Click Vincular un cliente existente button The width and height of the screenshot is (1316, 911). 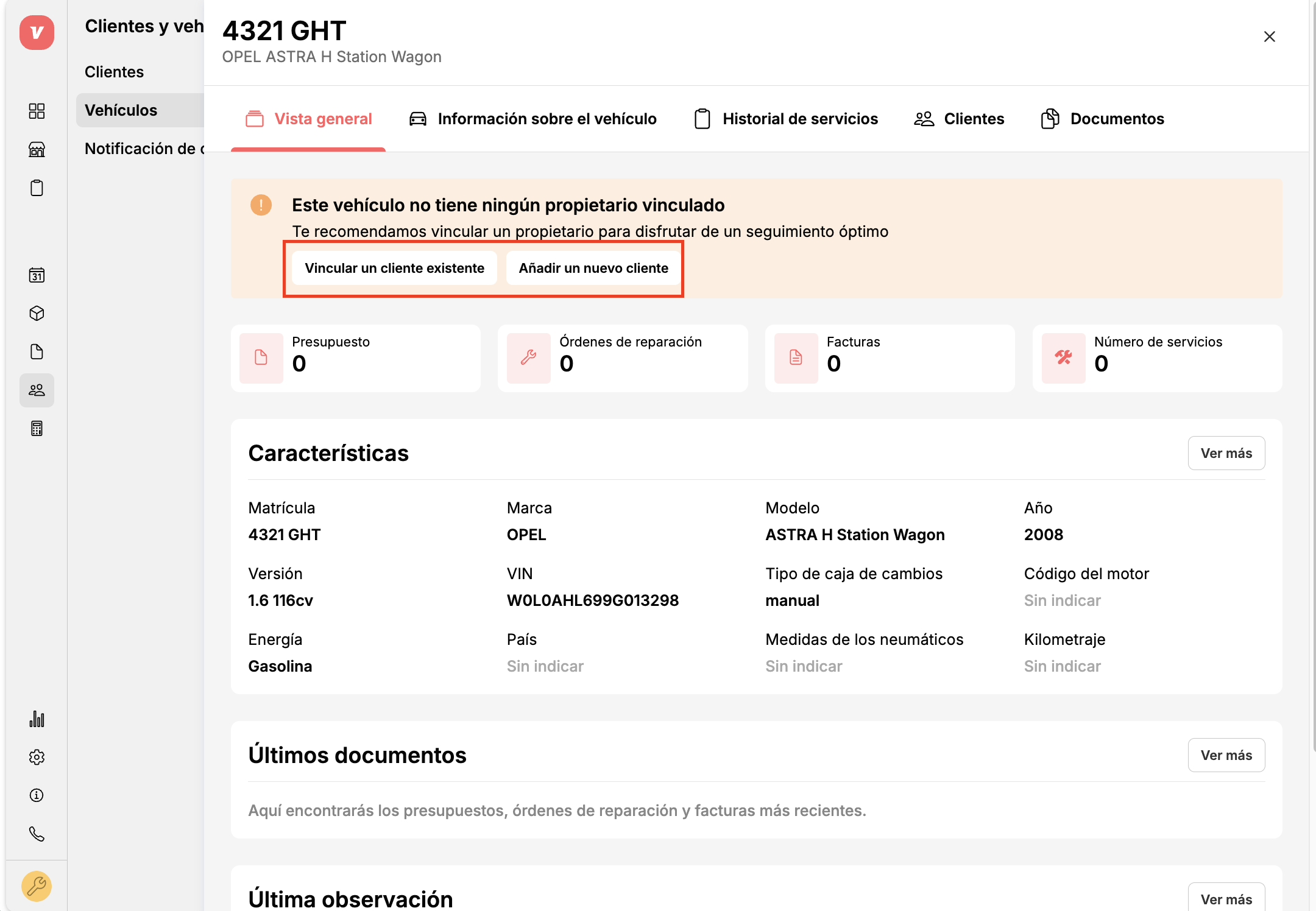[x=394, y=268]
